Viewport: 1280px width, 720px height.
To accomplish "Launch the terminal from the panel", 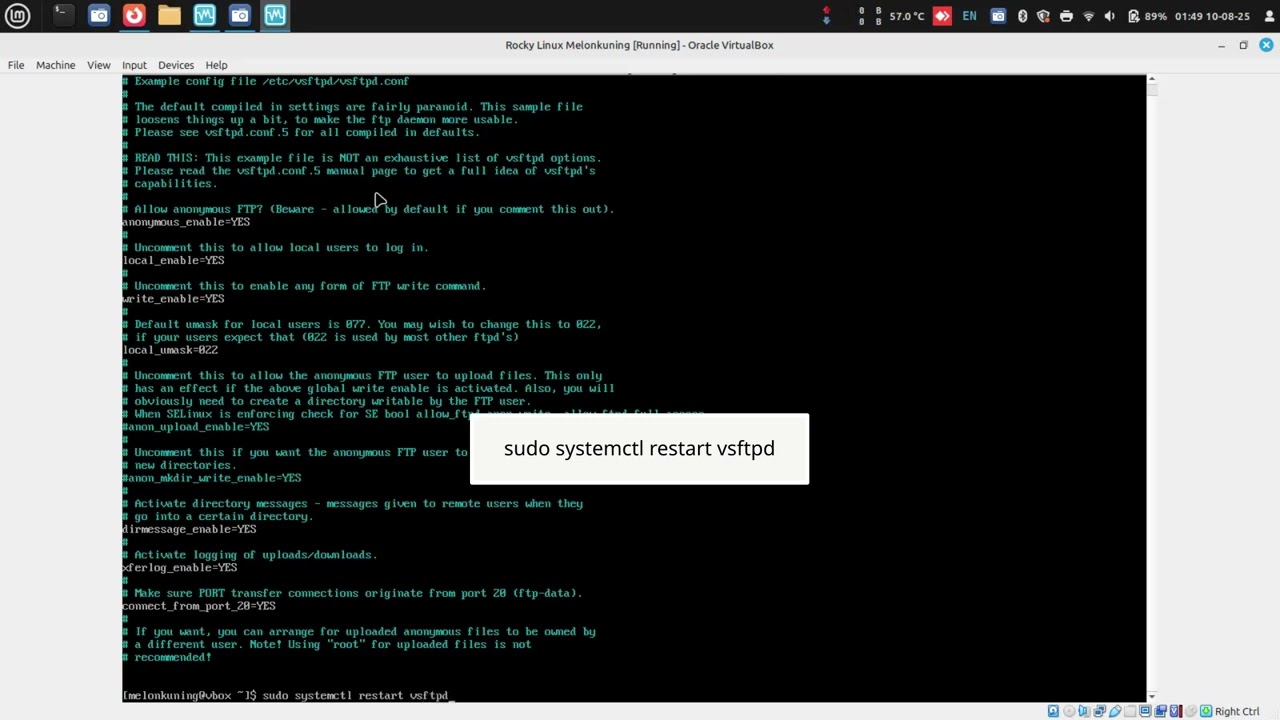I will [62, 15].
